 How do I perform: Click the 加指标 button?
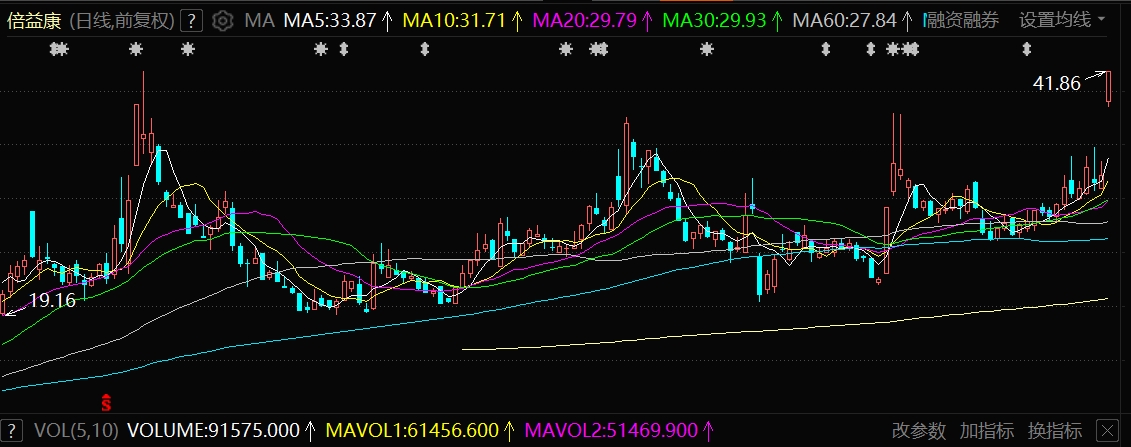click(x=986, y=431)
